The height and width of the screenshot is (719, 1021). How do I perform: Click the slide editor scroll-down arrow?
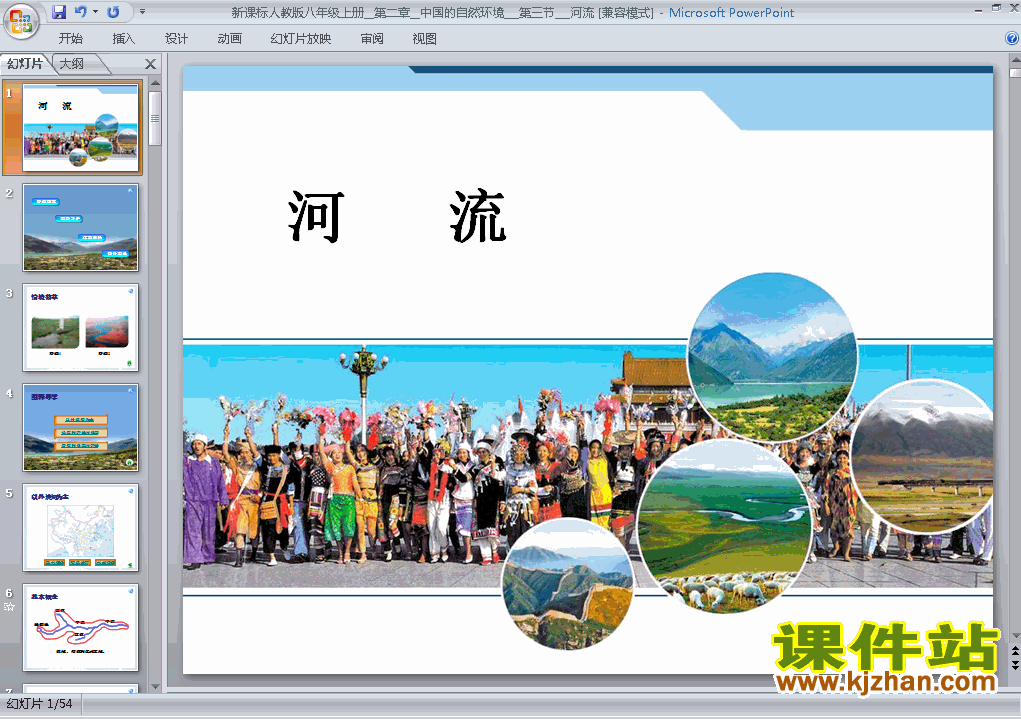coord(1015,636)
